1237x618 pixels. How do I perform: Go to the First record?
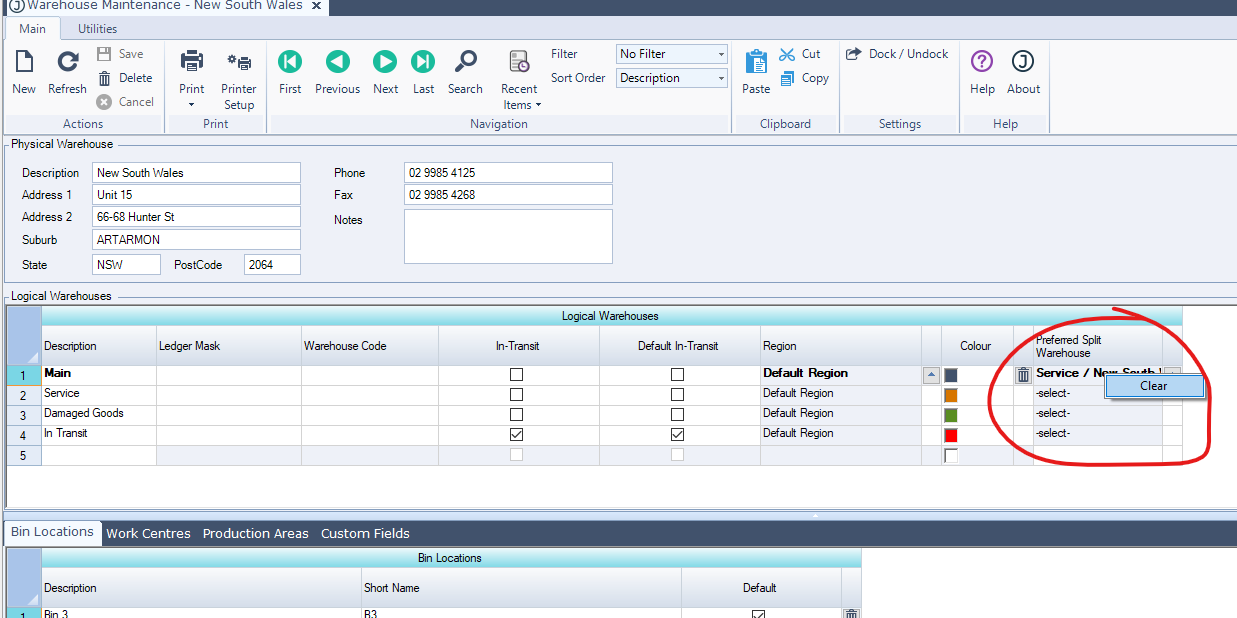290,63
